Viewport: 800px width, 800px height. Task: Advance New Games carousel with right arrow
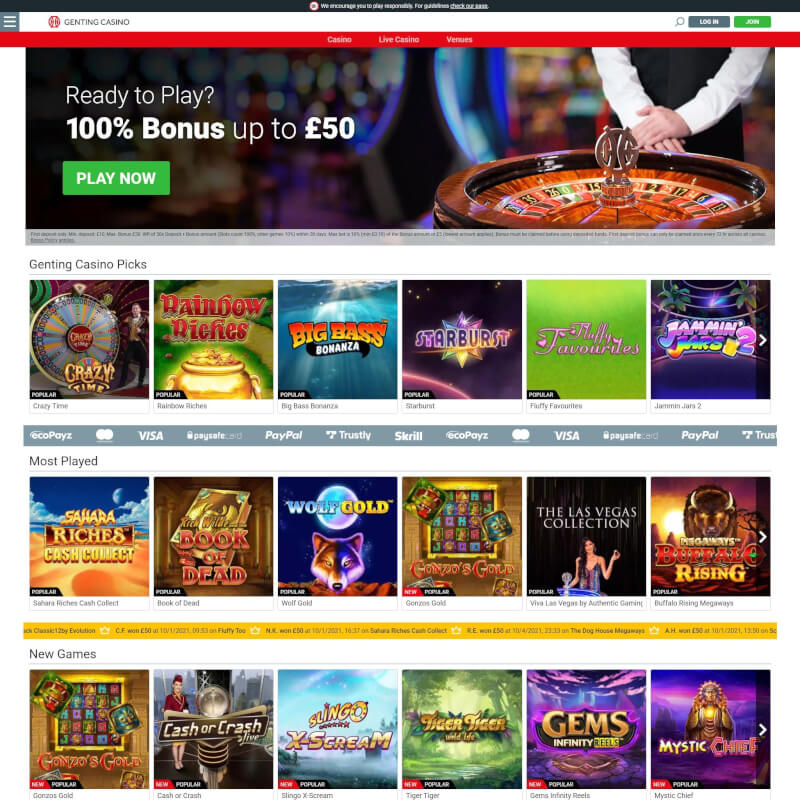tap(762, 730)
